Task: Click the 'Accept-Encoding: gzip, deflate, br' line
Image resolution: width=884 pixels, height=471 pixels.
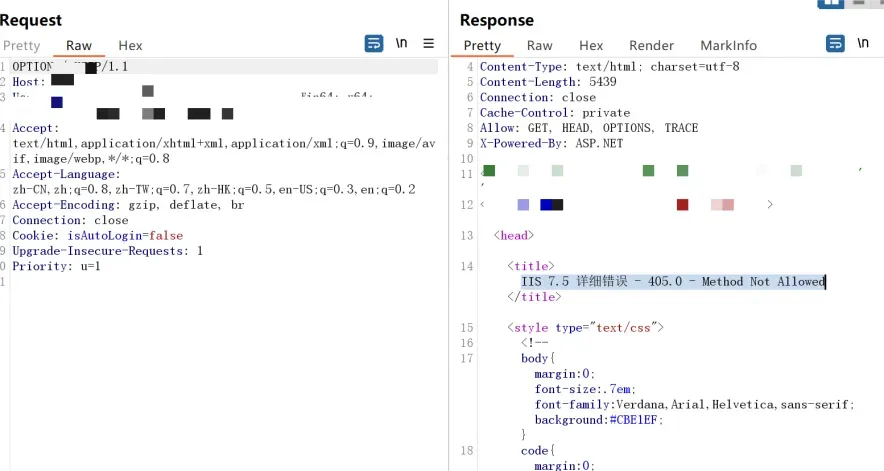Action: [x=129, y=205]
